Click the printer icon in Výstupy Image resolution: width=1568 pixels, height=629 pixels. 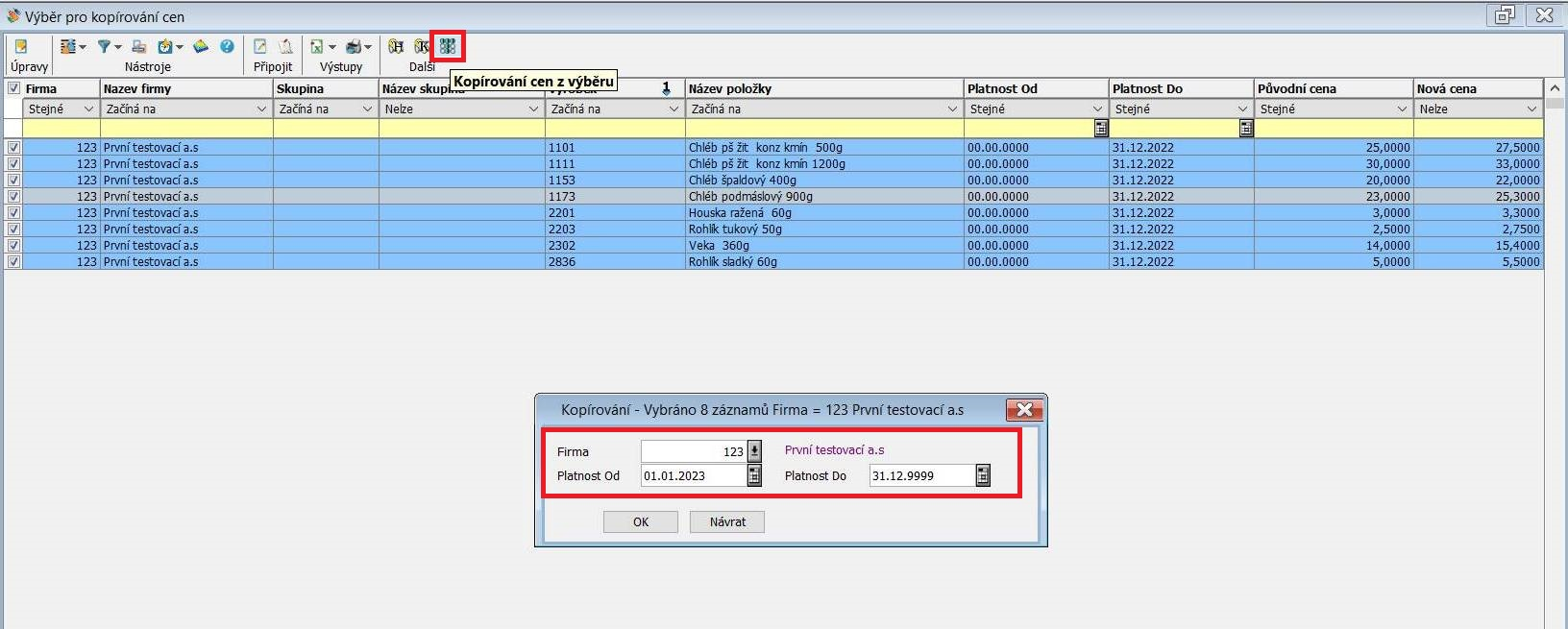pyautogui.click(x=355, y=46)
